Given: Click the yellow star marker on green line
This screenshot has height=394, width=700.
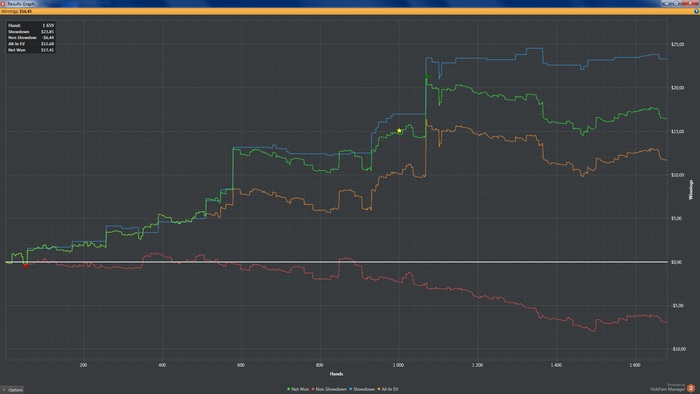Looking at the screenshot, I should pyautogui.click(x=399, y=131).
